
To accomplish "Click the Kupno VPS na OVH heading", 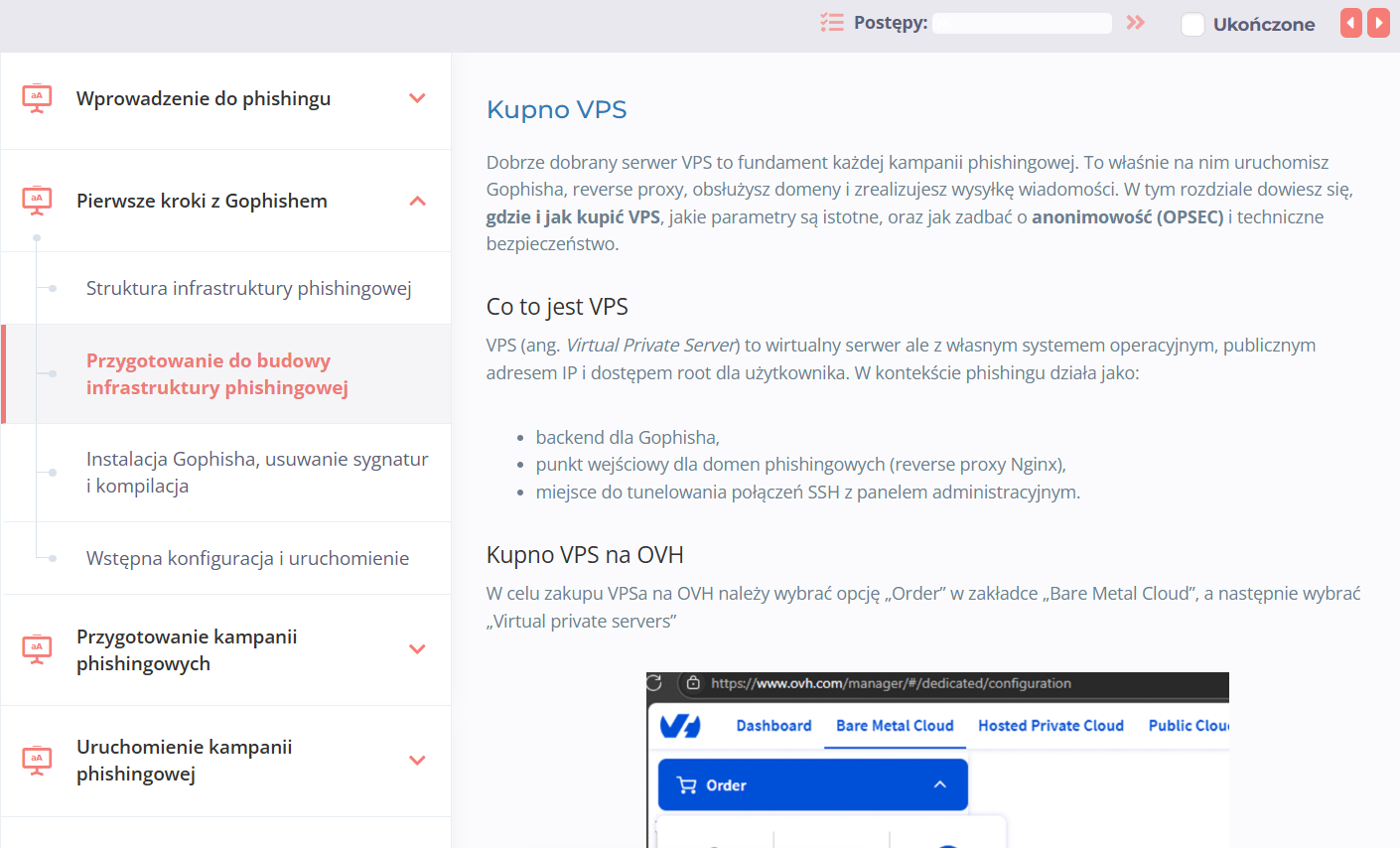I will [x=585, y=555].
